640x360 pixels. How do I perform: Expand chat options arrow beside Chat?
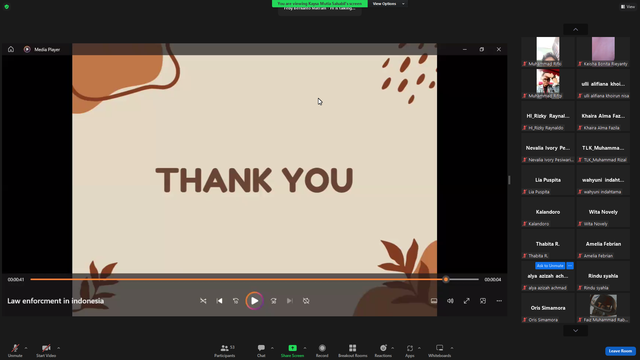(x=272, y=348)
